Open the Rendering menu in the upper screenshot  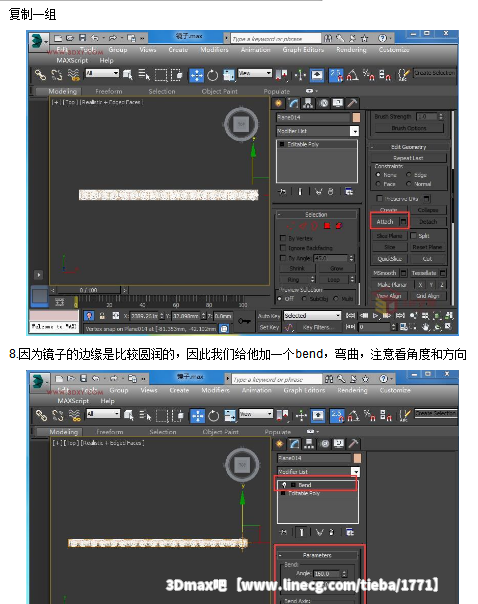(x=351, y=50)
